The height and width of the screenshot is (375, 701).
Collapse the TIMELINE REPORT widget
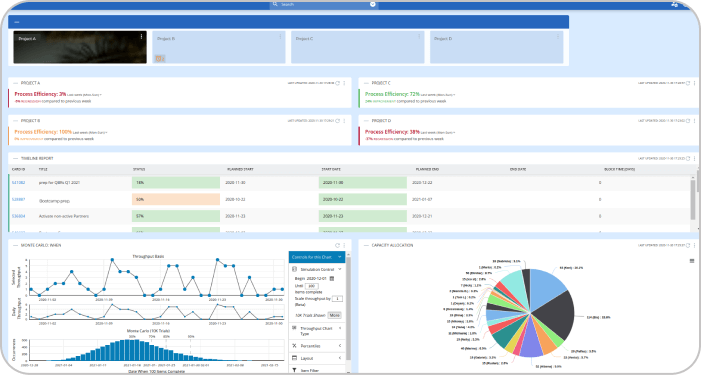pyautogui.click(x=16, y=158)
